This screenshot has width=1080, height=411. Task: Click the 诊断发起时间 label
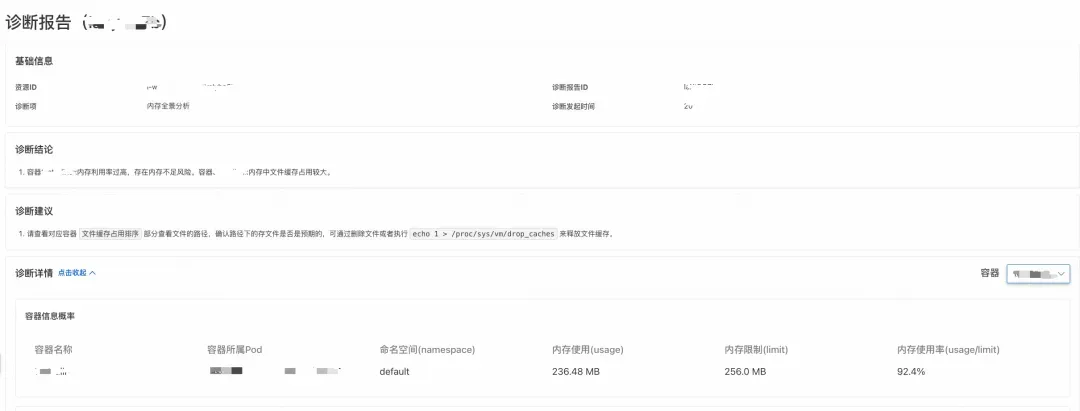point(573,106)
